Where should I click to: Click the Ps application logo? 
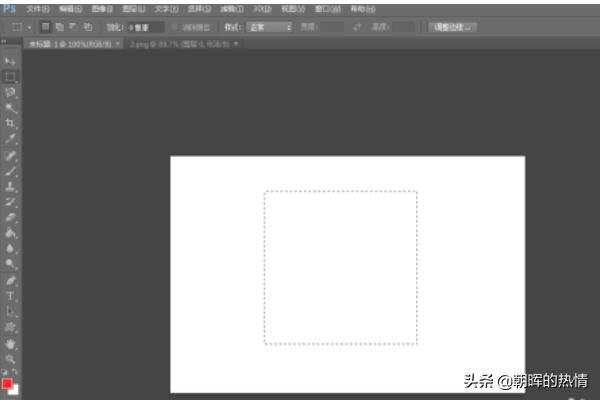9,8
